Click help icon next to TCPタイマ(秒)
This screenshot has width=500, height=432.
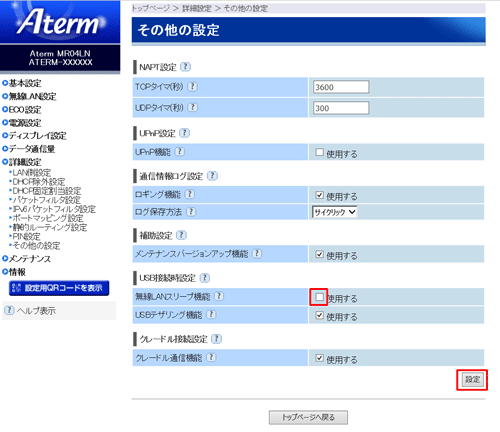(192, 87)
